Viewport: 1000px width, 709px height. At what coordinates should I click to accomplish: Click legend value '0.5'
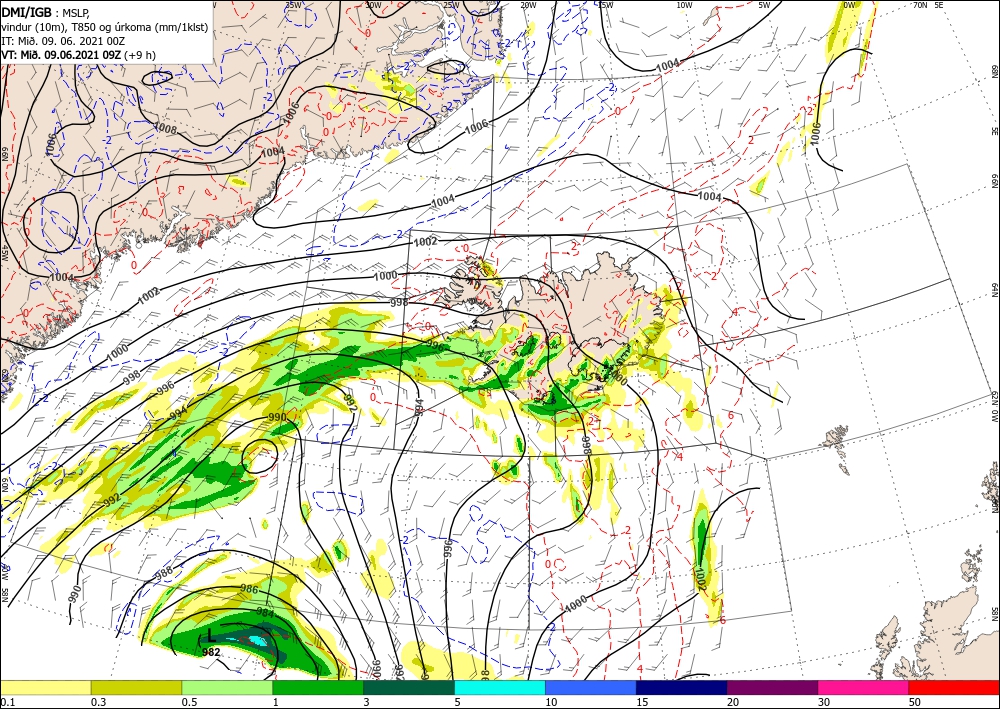pos(189,702)
